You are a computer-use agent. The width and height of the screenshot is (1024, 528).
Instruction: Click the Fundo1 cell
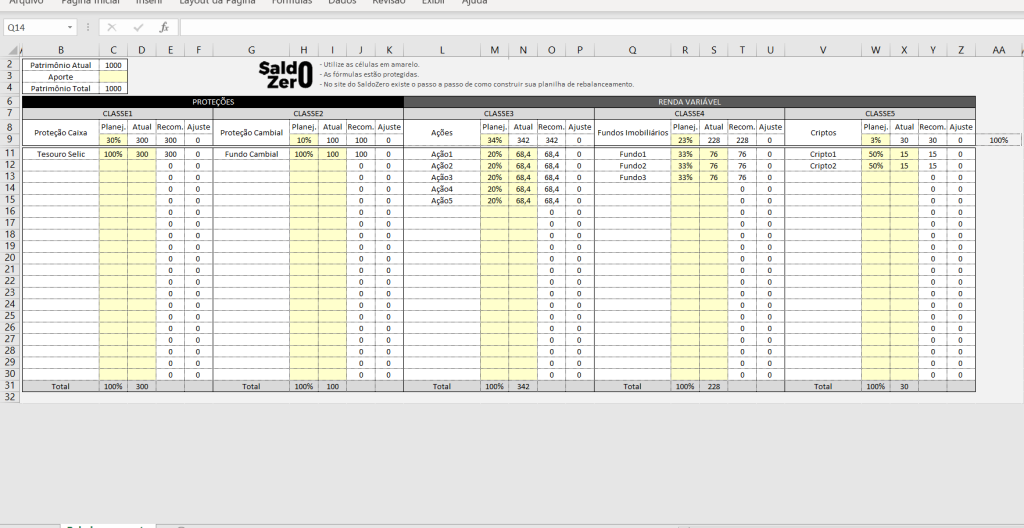click(x=632, y=154)
